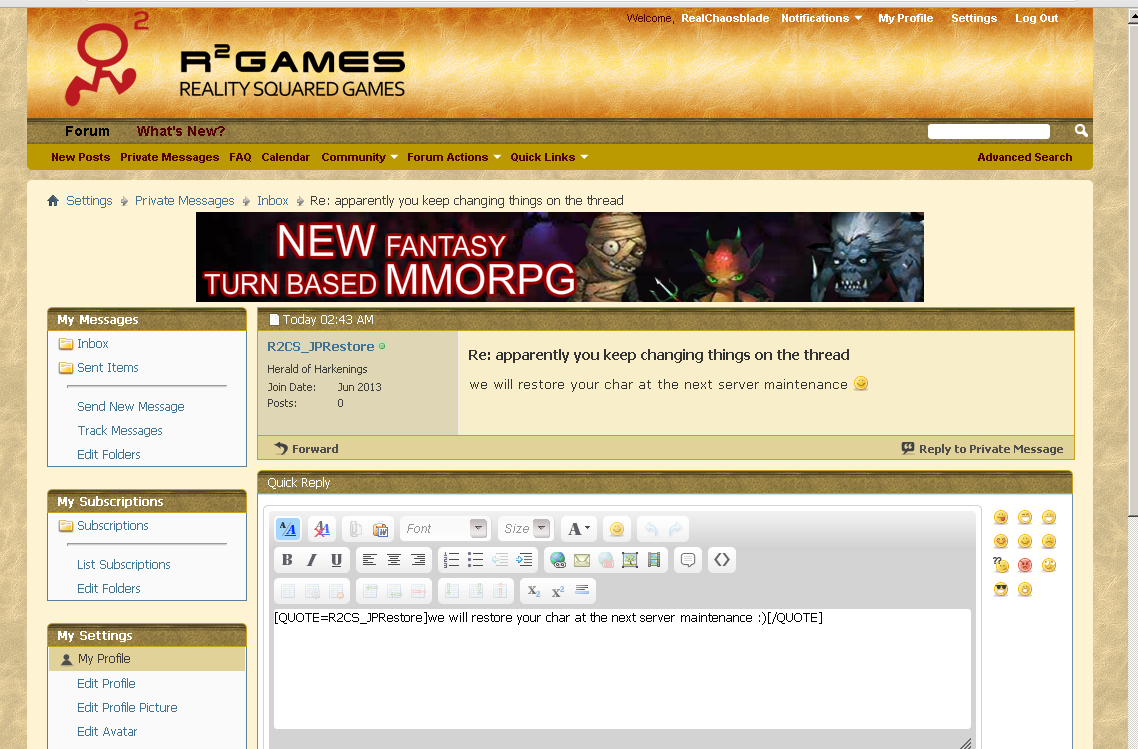Open the text color picker

[579, 529]
